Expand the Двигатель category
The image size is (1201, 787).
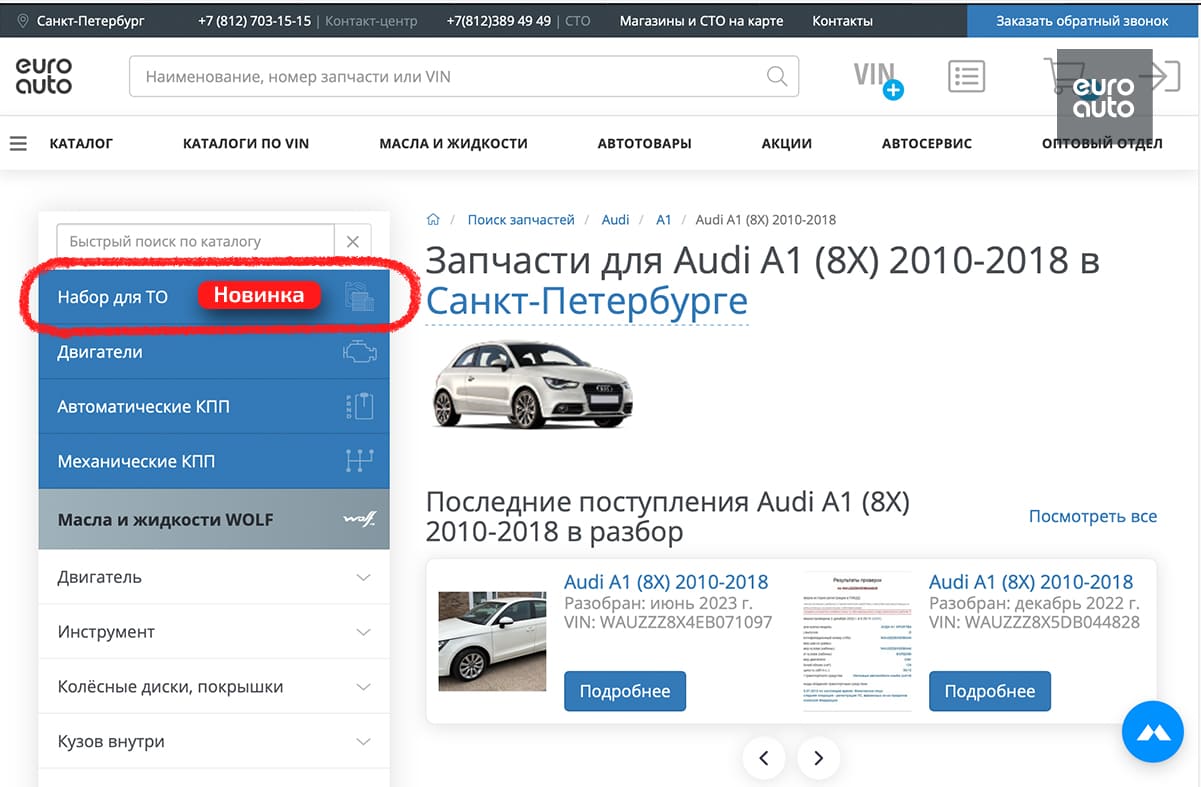click(214, 577)
